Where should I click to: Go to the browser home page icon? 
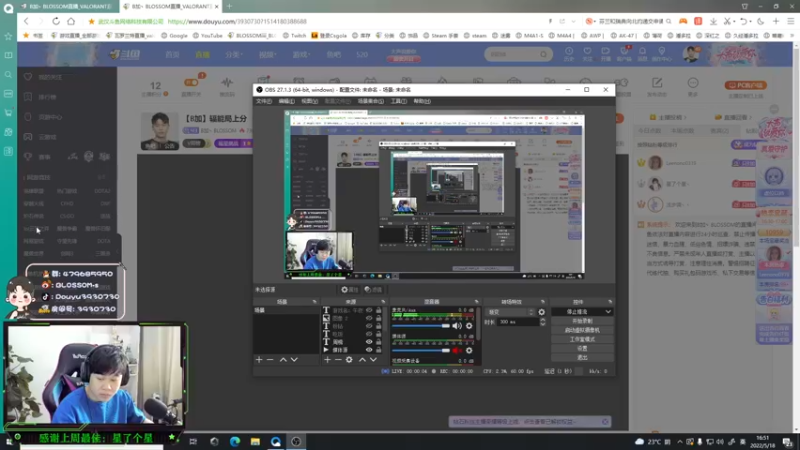[x=71, y=21]
